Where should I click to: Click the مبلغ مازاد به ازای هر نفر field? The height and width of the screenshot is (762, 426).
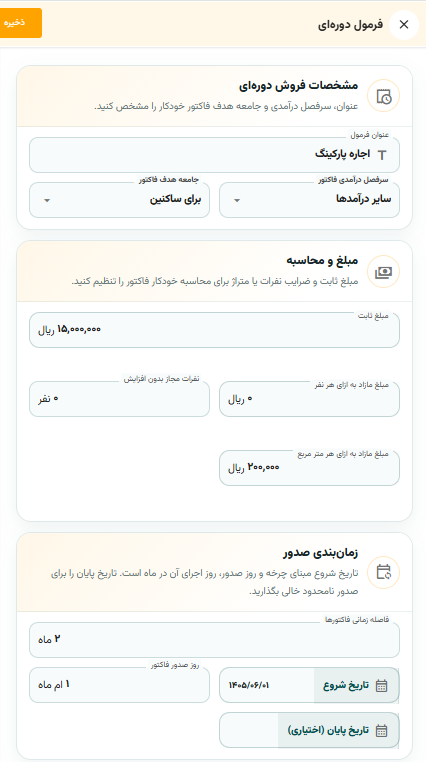point(309,399)
